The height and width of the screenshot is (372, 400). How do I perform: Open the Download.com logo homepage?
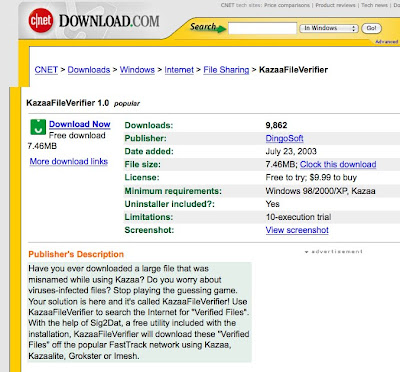tap(109, 21)
